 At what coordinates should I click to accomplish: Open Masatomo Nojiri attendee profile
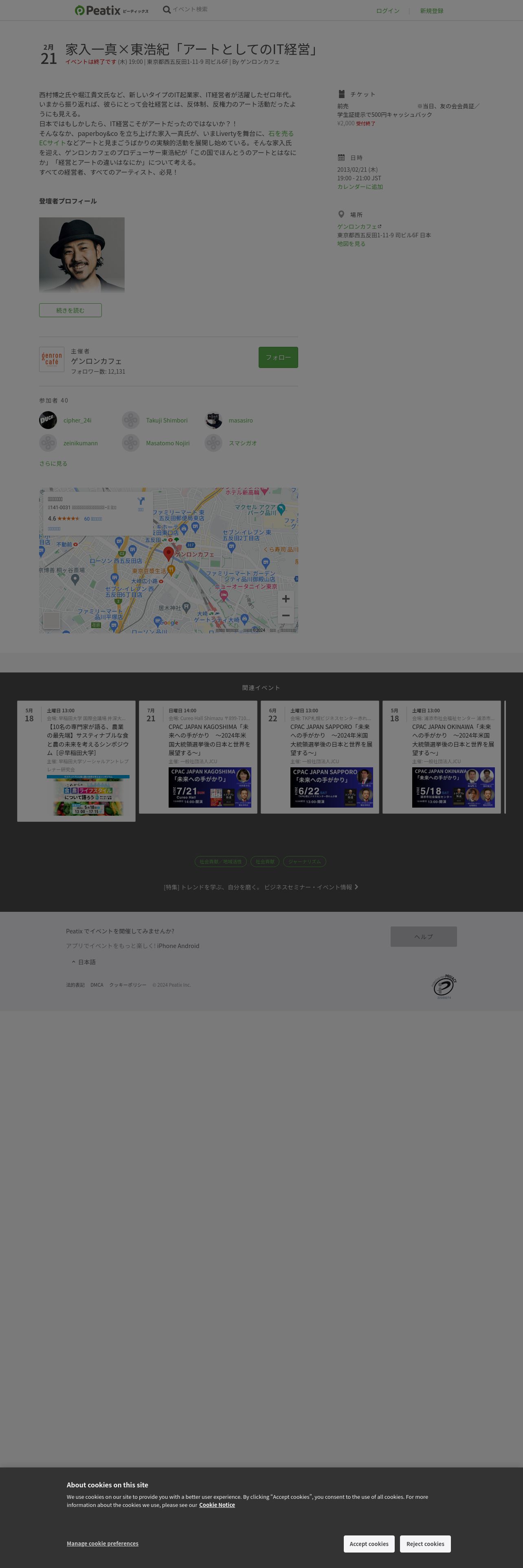[x=168, y=443]
